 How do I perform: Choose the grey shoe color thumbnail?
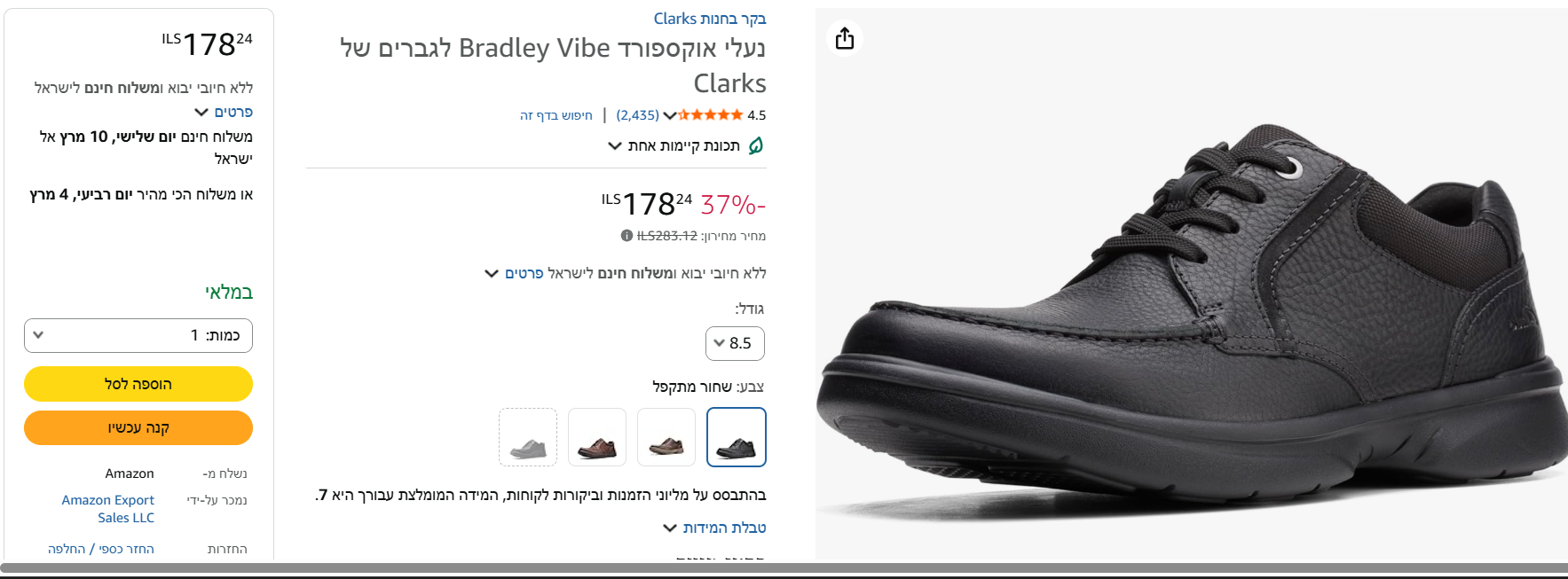pos(528,437)
